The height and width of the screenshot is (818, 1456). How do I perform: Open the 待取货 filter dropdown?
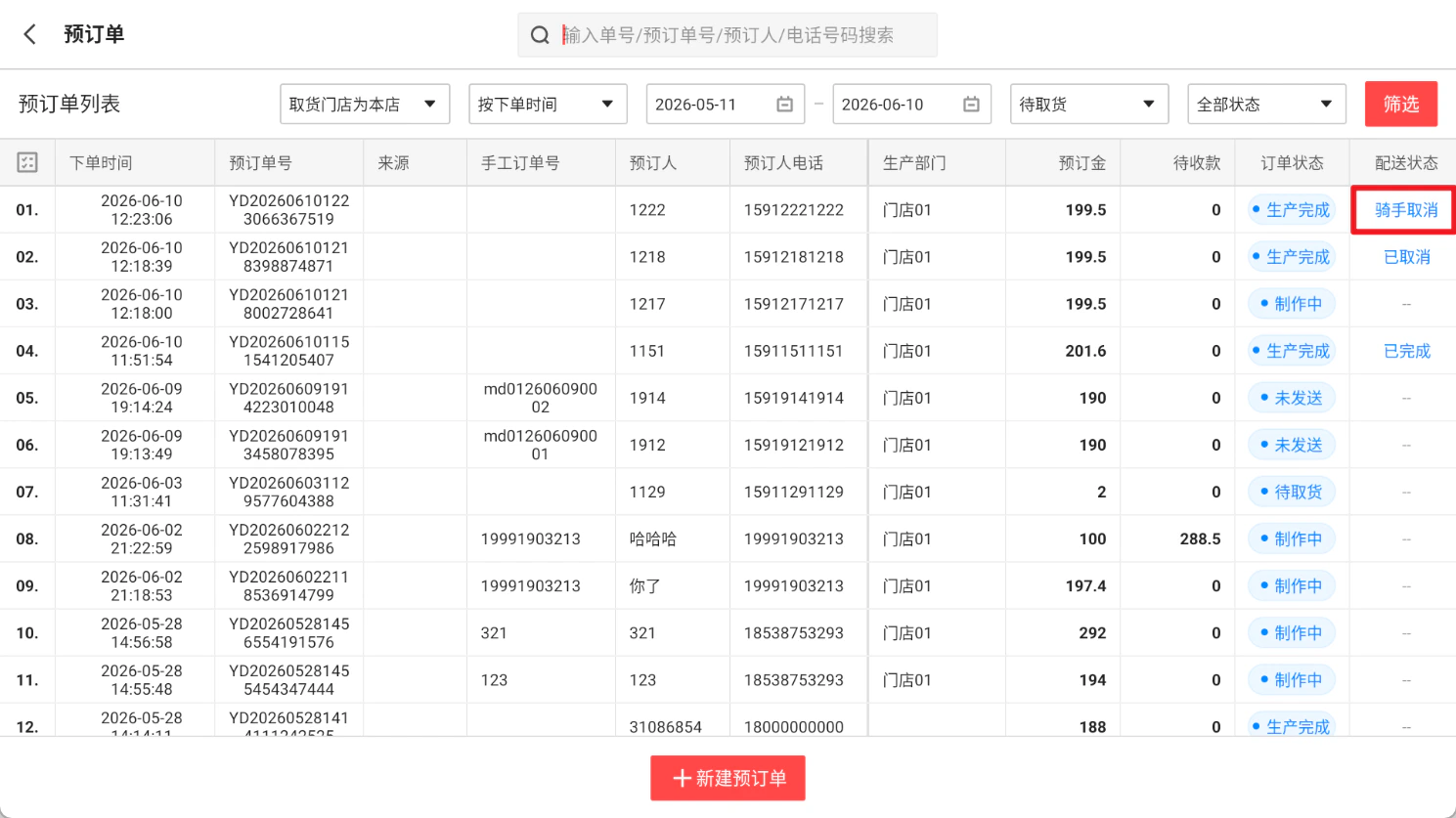1089,104
